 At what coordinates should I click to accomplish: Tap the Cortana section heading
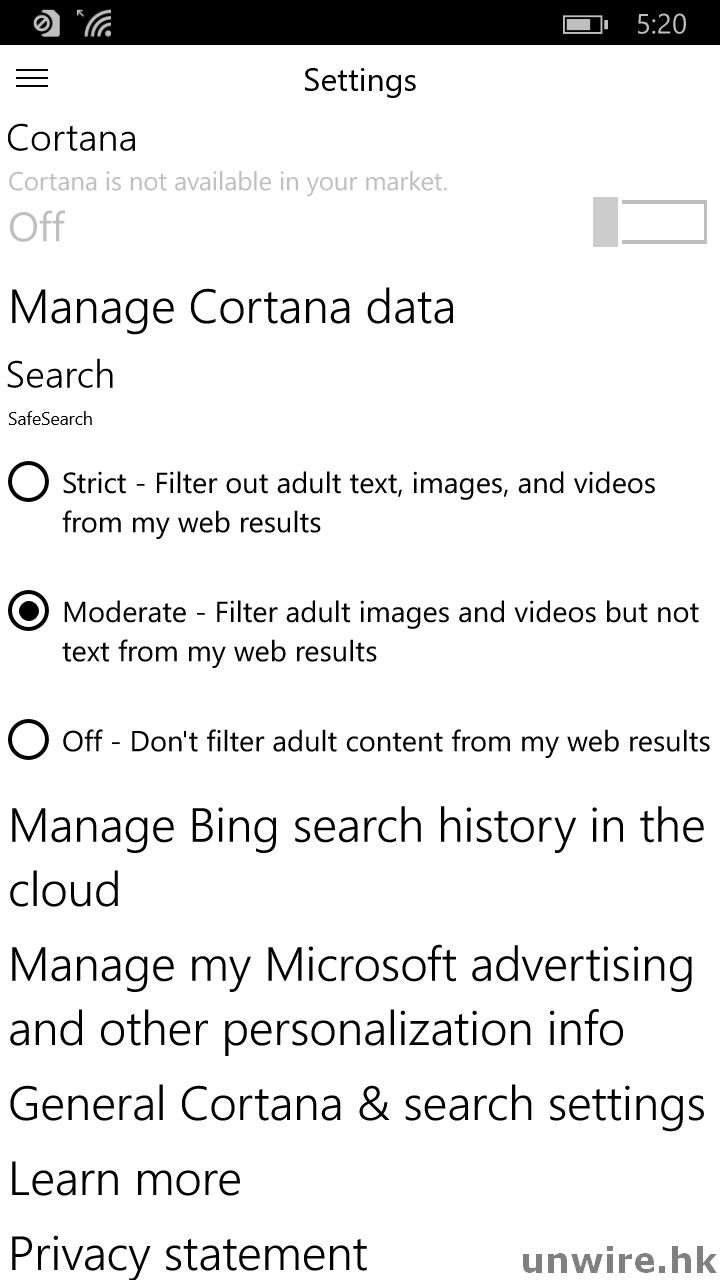pos(72,138)
